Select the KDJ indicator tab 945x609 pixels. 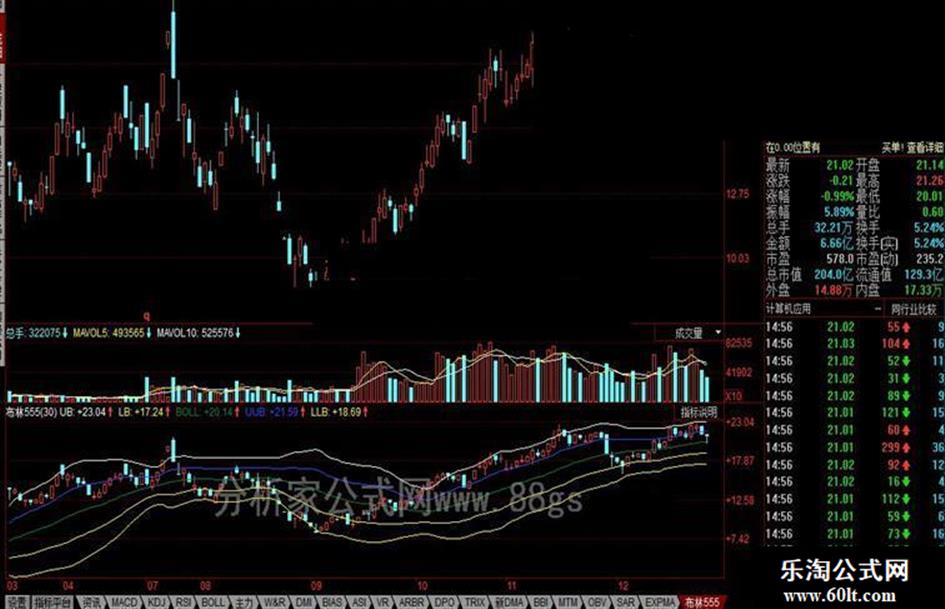tap(156, 602)
